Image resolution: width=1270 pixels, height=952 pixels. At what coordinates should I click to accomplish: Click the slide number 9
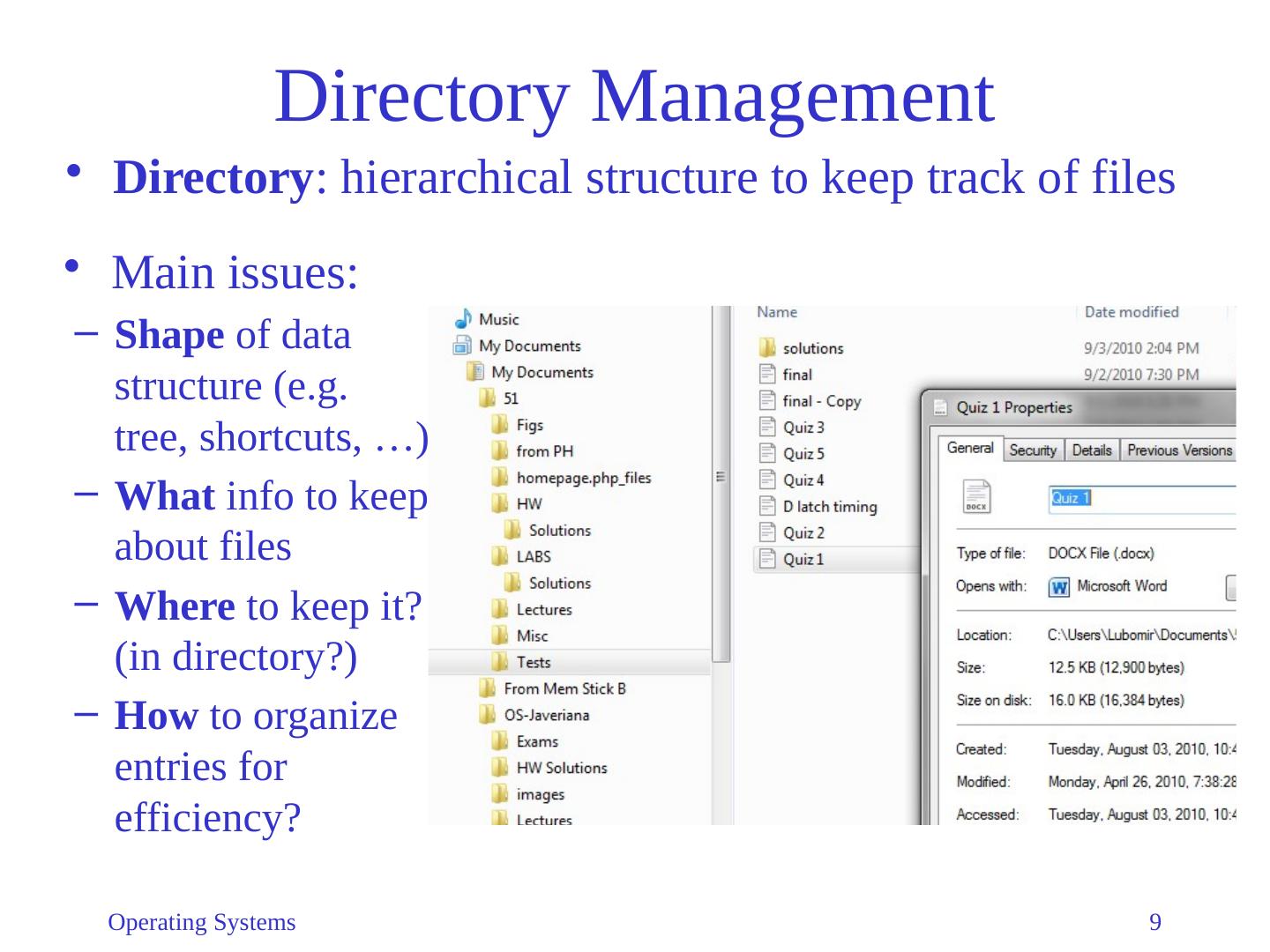coord(1154,923)
